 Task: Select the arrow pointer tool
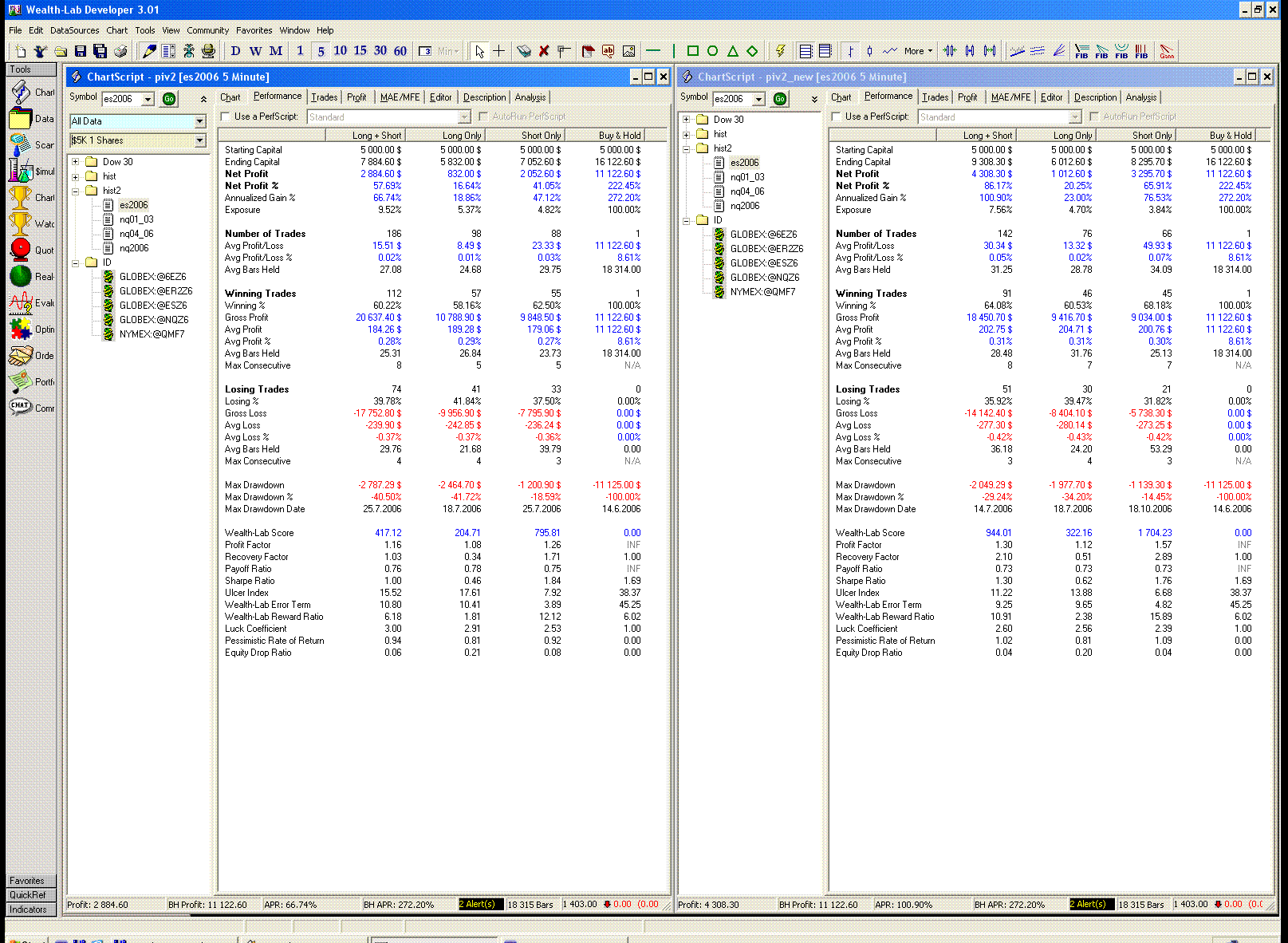[479, 51]
